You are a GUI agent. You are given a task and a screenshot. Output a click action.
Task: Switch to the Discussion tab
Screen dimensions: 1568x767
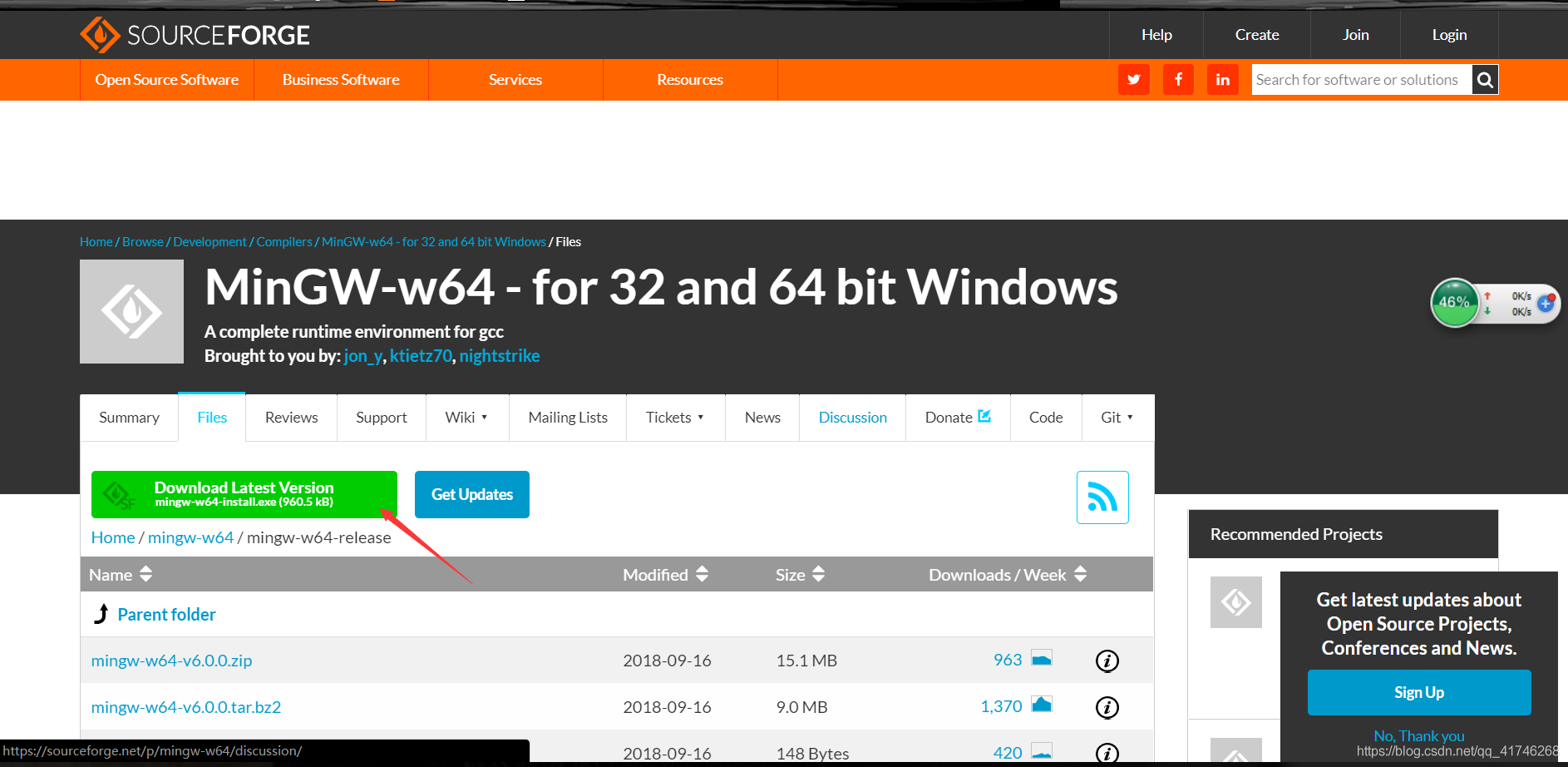(853, 418)
